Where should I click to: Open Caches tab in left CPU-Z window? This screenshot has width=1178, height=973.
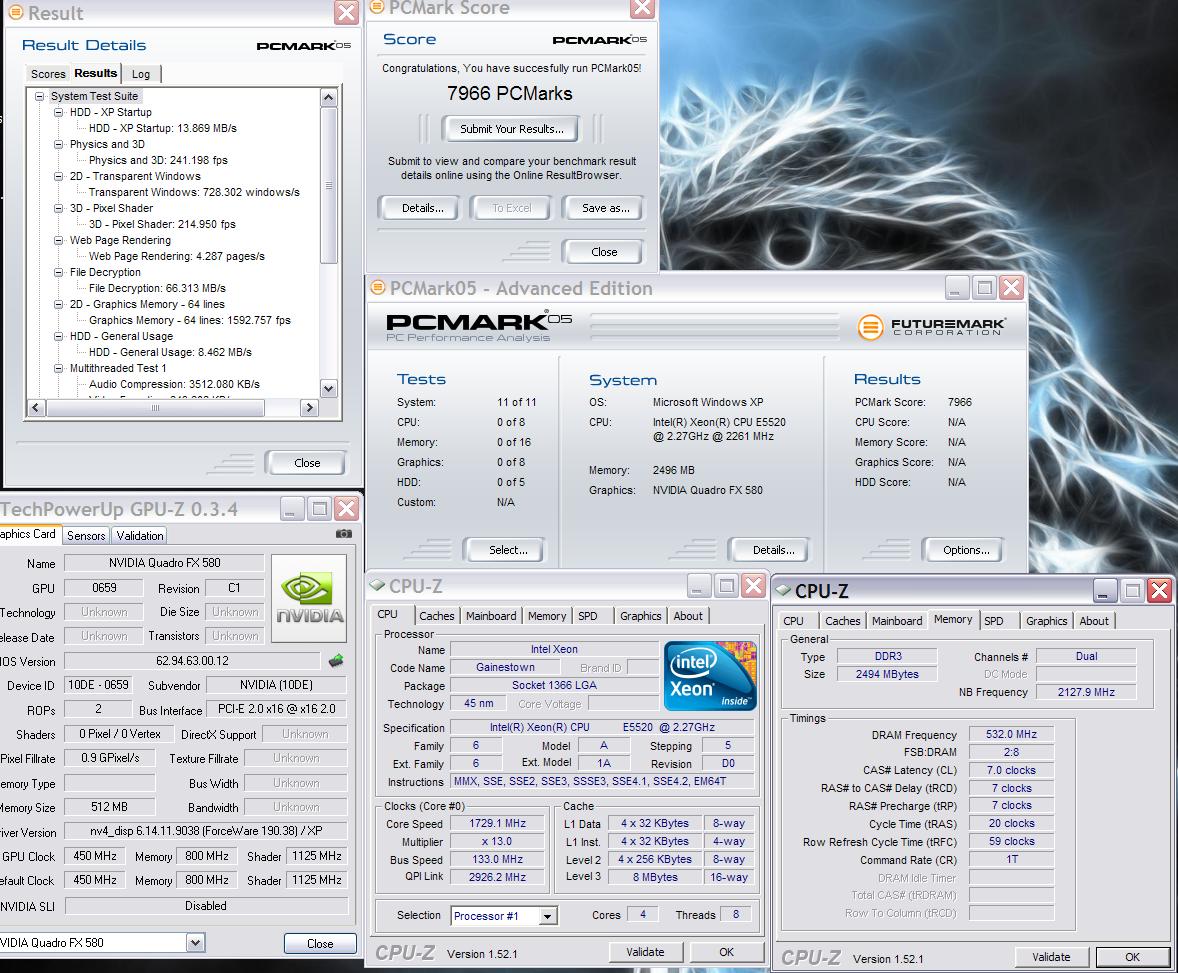[x=436, y=616]
